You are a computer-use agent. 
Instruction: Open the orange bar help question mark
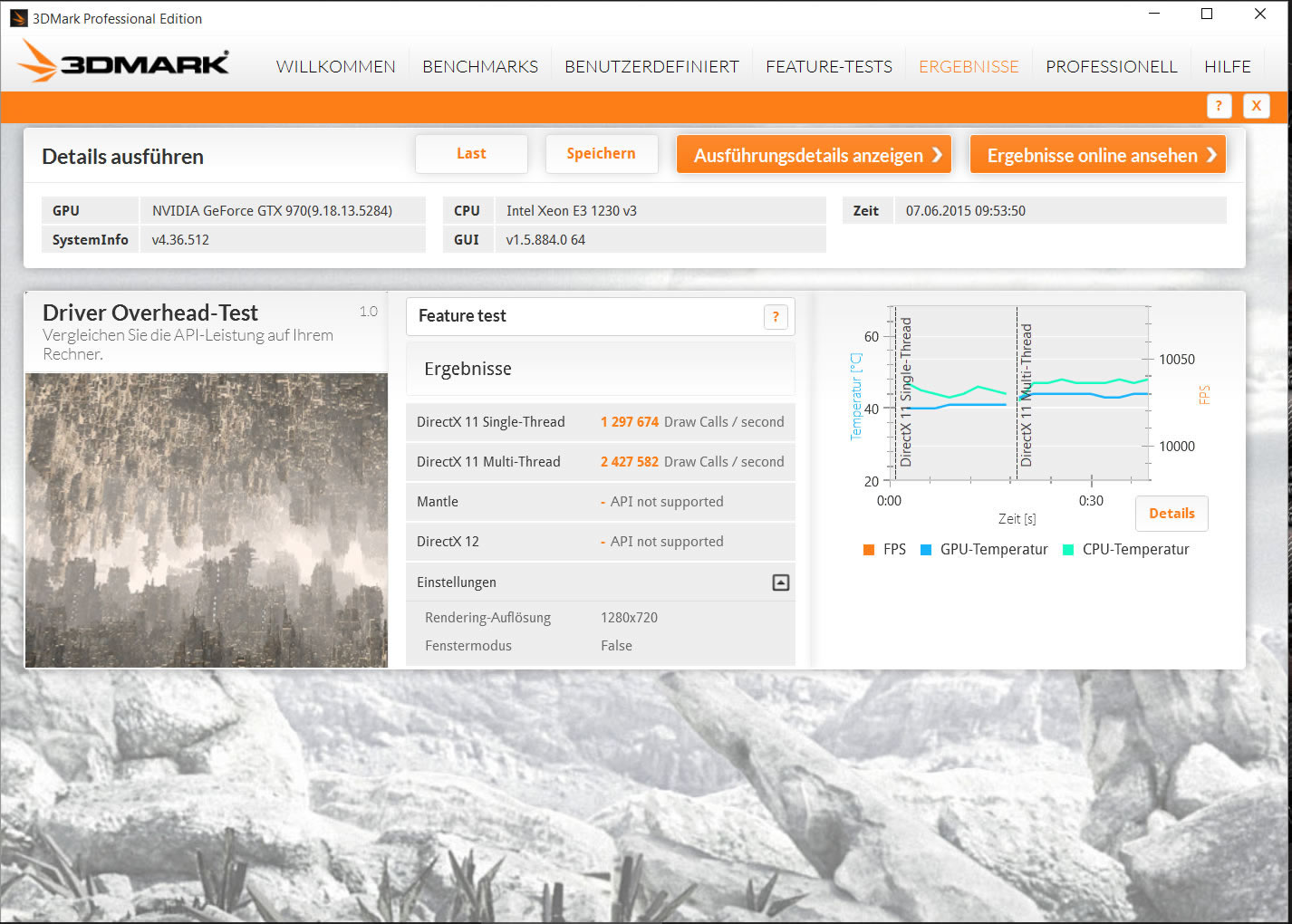tap(1219, 106)
